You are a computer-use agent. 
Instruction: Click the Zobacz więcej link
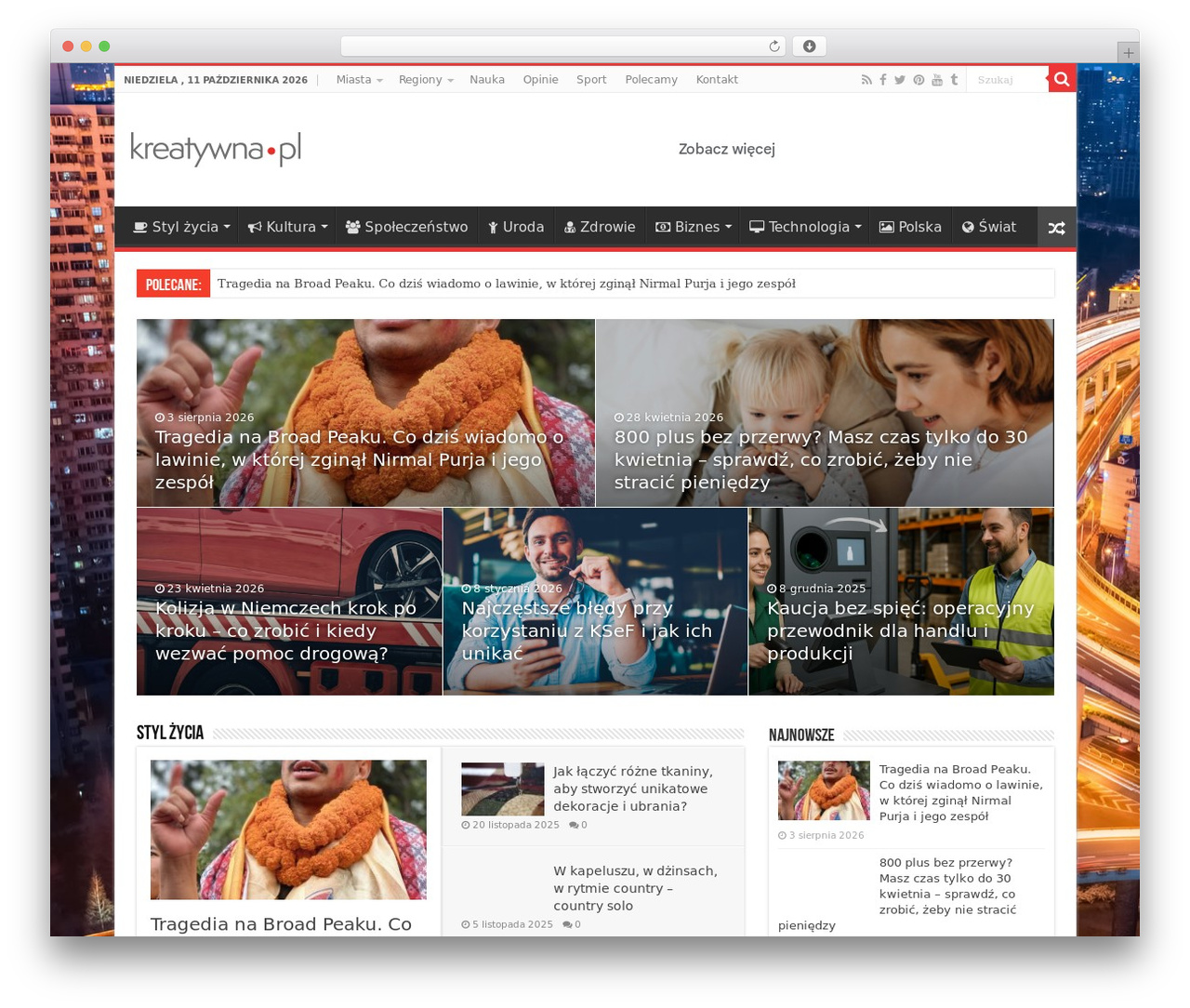[726, 149]
